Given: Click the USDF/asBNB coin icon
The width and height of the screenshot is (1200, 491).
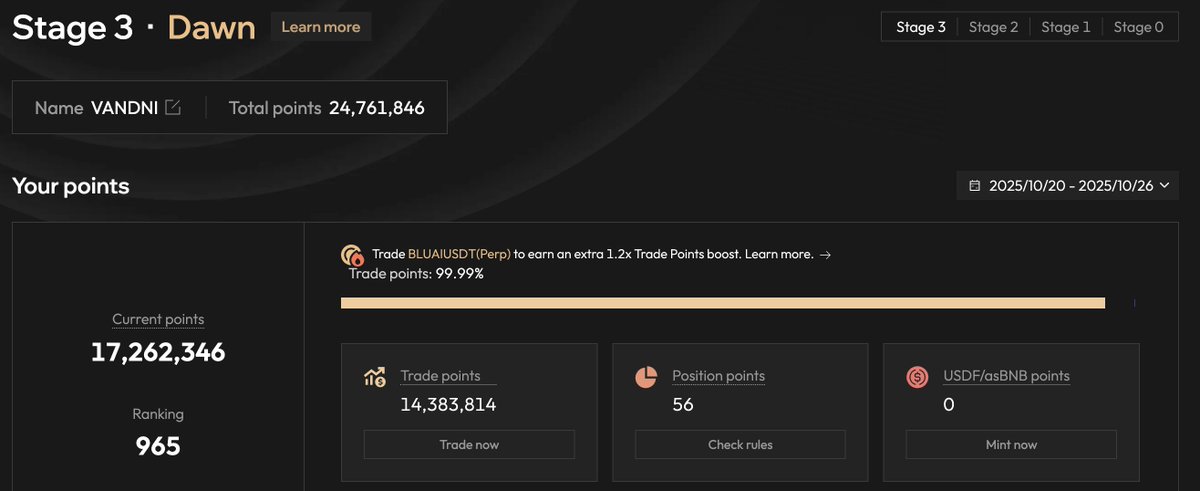Looking at the screenshot, I should 917,377.
